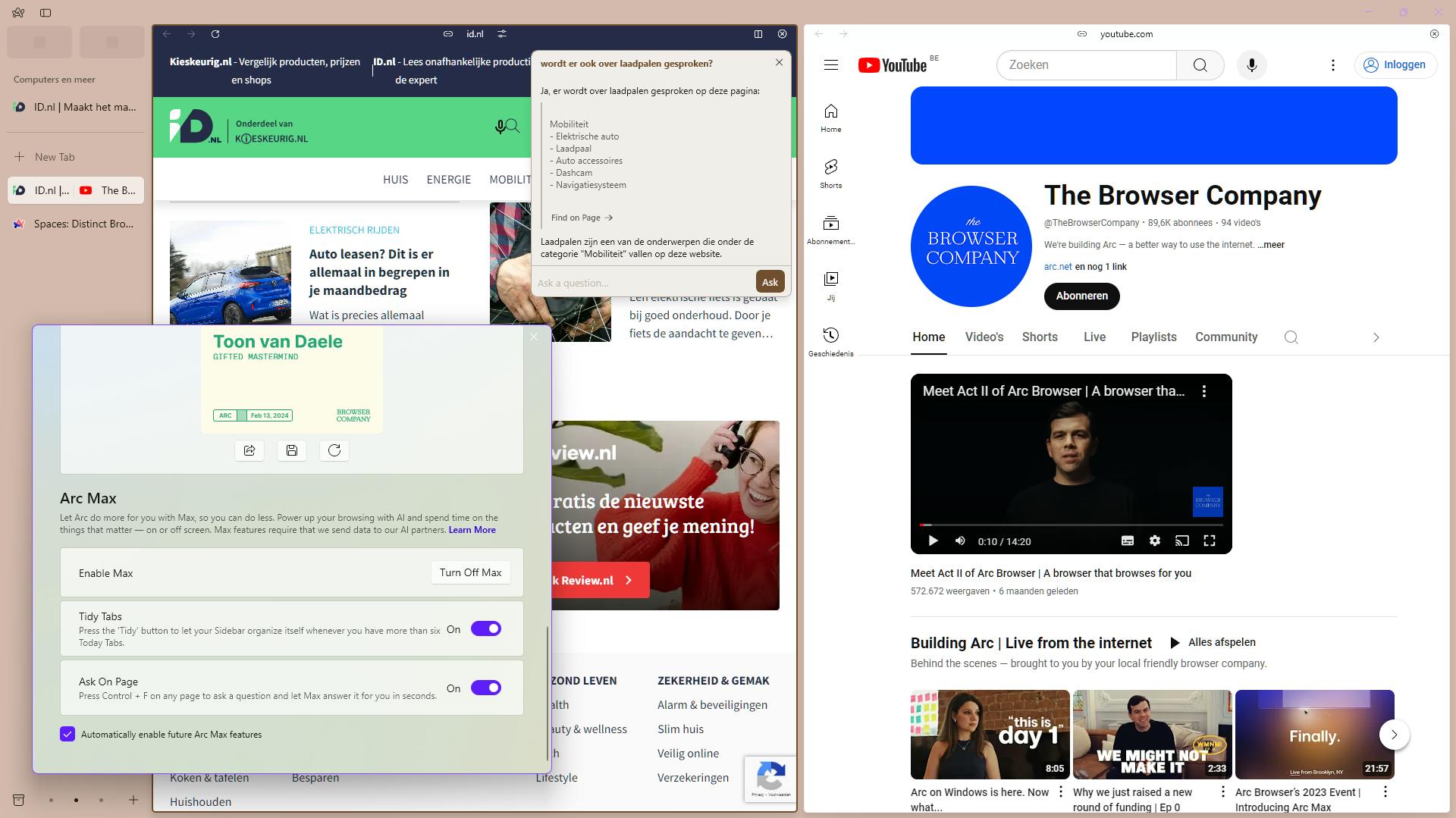Open the options menu on the featured video

click(x=1203, y=391)
